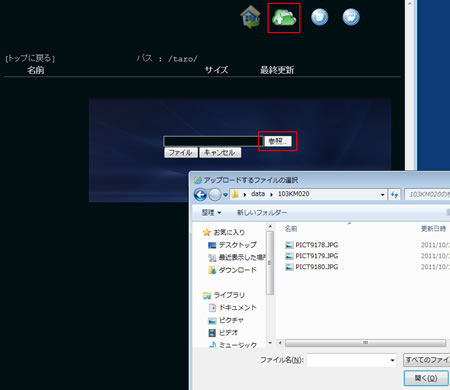Click sidebar scroll up arrow
The width and height of the screenshot is (450, 390).
pyautogui.click(x=270, y=227)
